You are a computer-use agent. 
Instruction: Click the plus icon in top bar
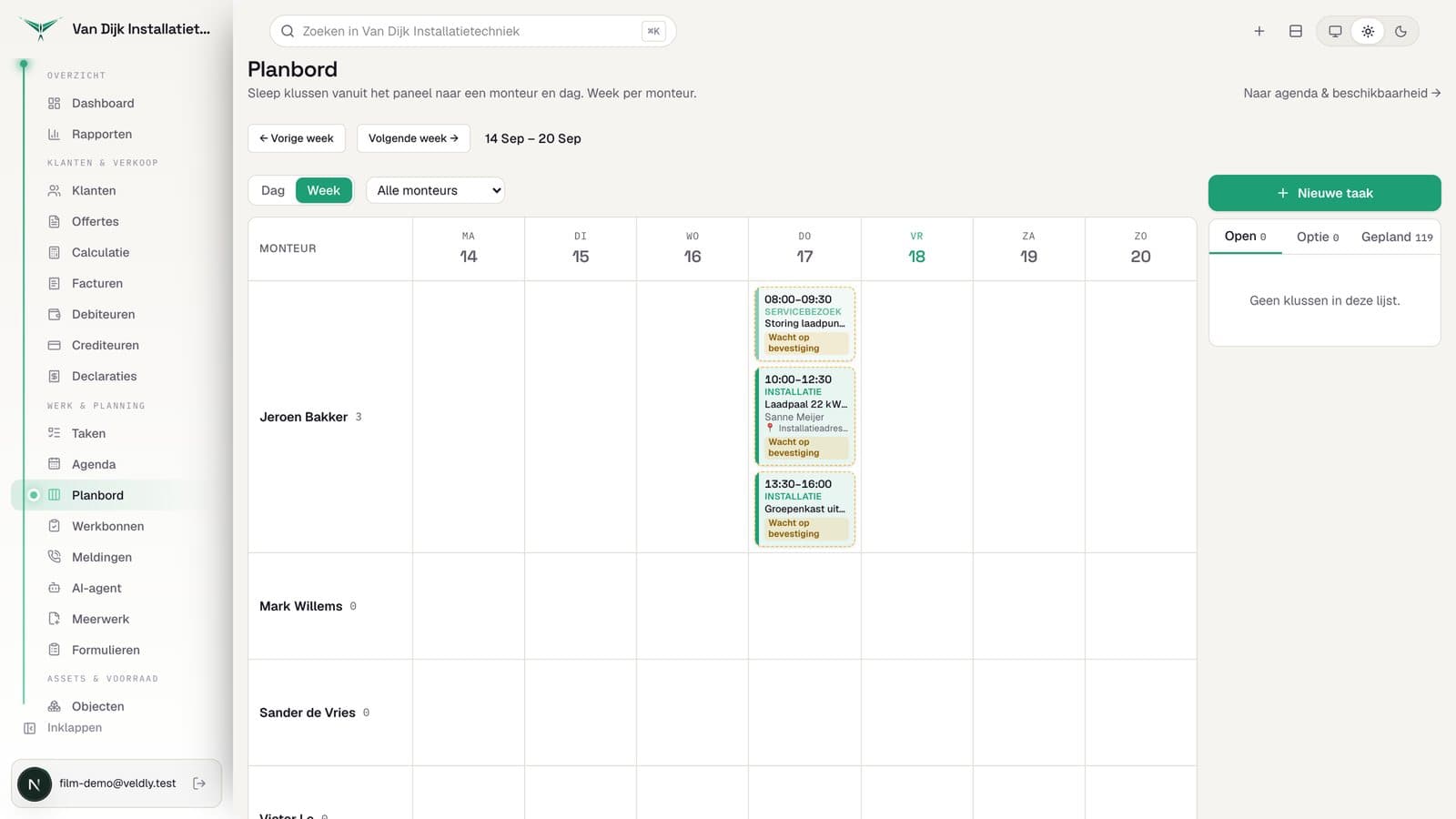coord(1259,31)
